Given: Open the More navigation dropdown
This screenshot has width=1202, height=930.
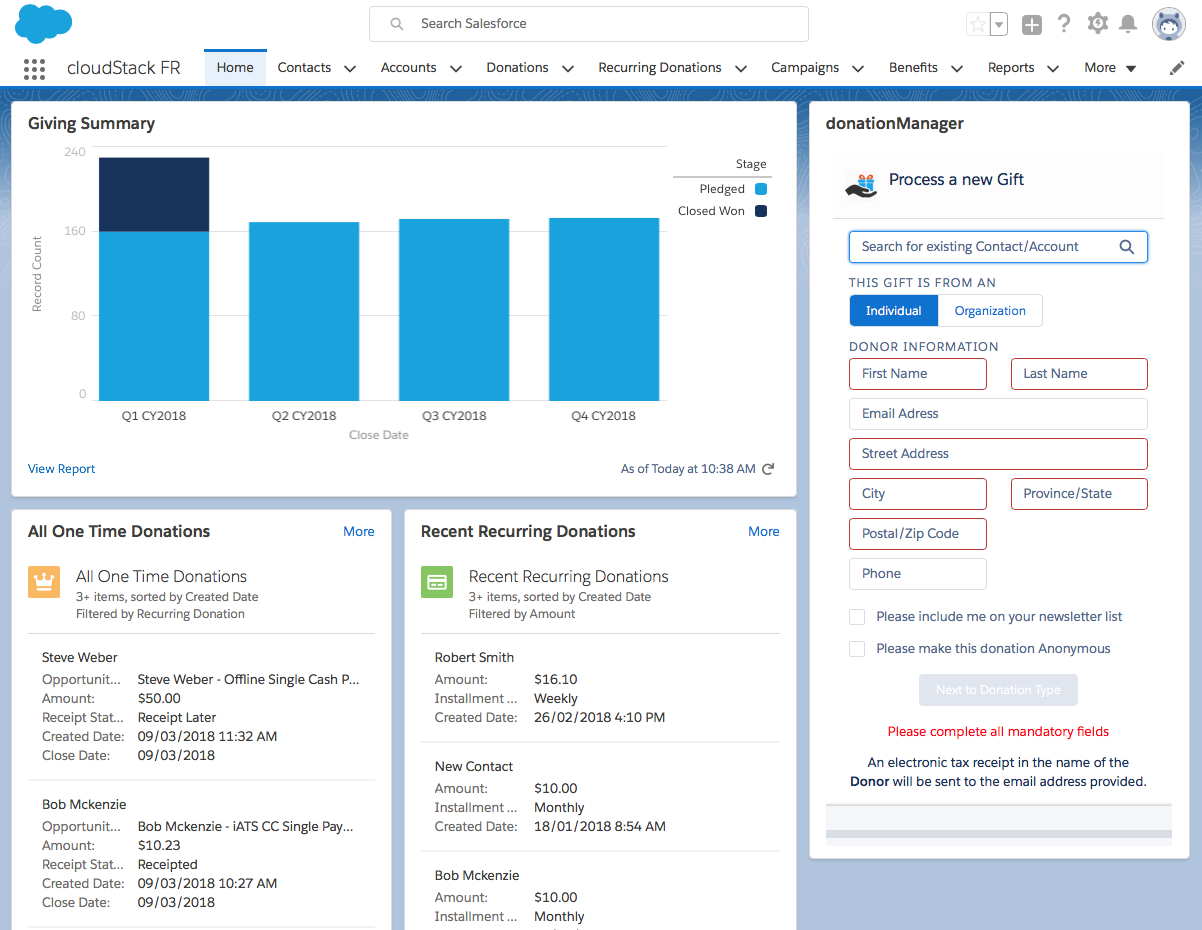Looking at the screenshot, I should point(1110,68).
